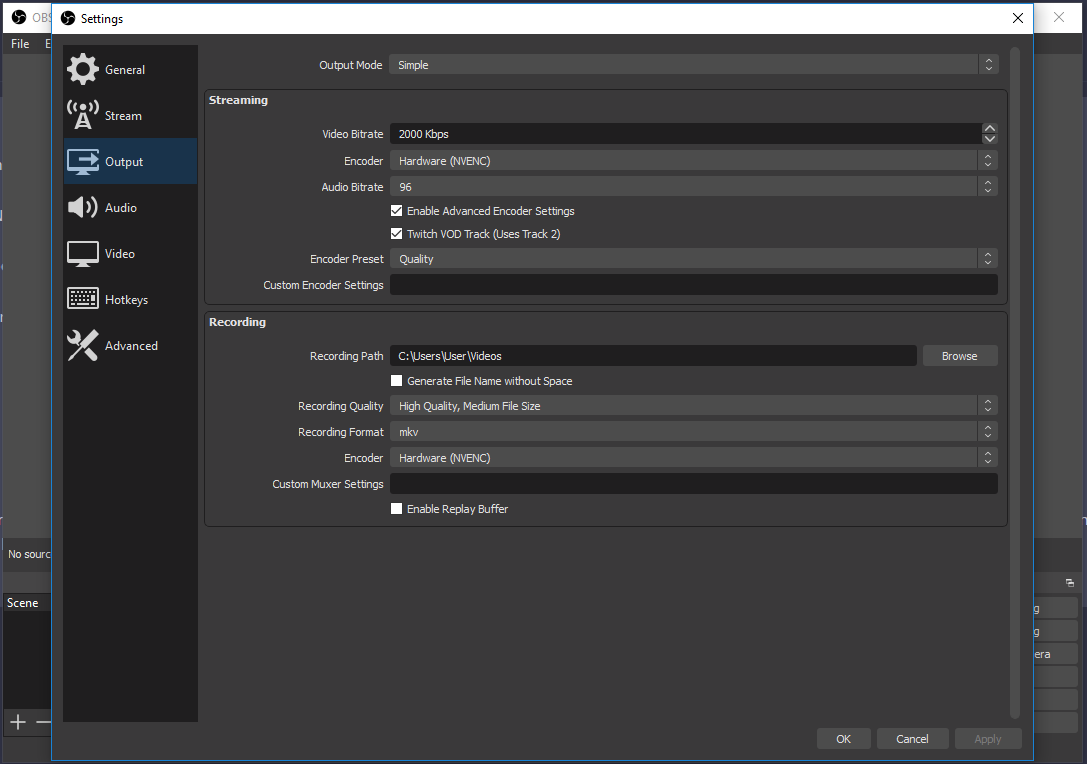Switch to Stream settings label
The width and height of the screenshot is (1087, 764).
(123, 116)
